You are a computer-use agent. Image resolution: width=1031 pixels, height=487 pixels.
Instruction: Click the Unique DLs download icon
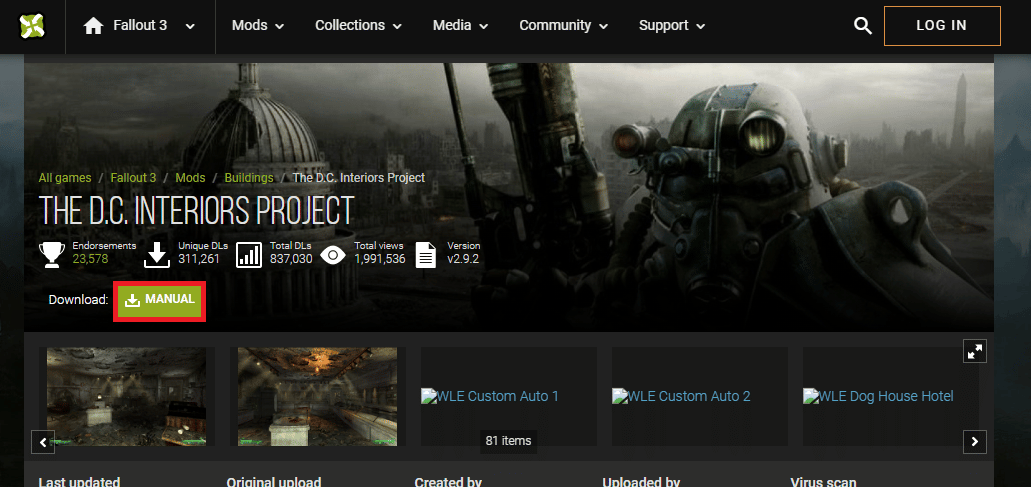coord(157,255)
